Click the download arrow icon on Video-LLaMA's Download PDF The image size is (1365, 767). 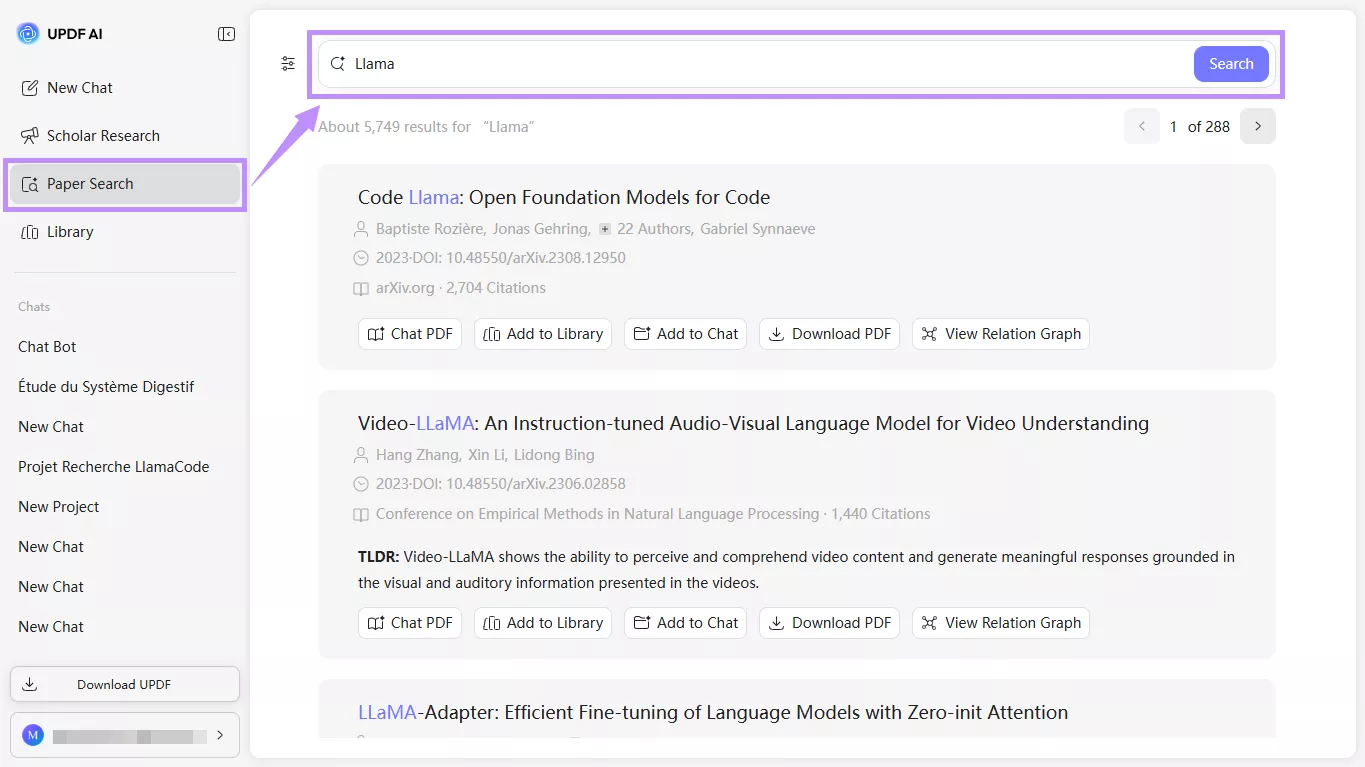[777, 623]
